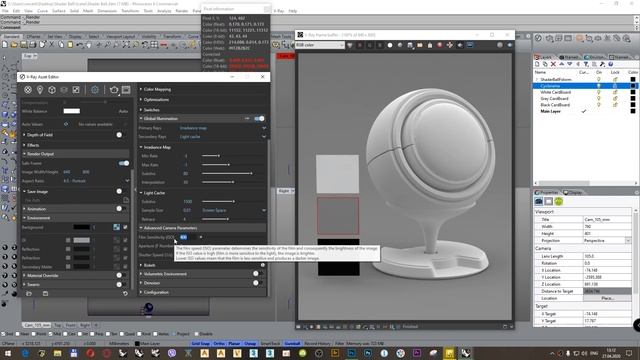The height and width of the screenshot is (360, 640).
Task: Click the Background texture map icon
Action: (117, 227)
